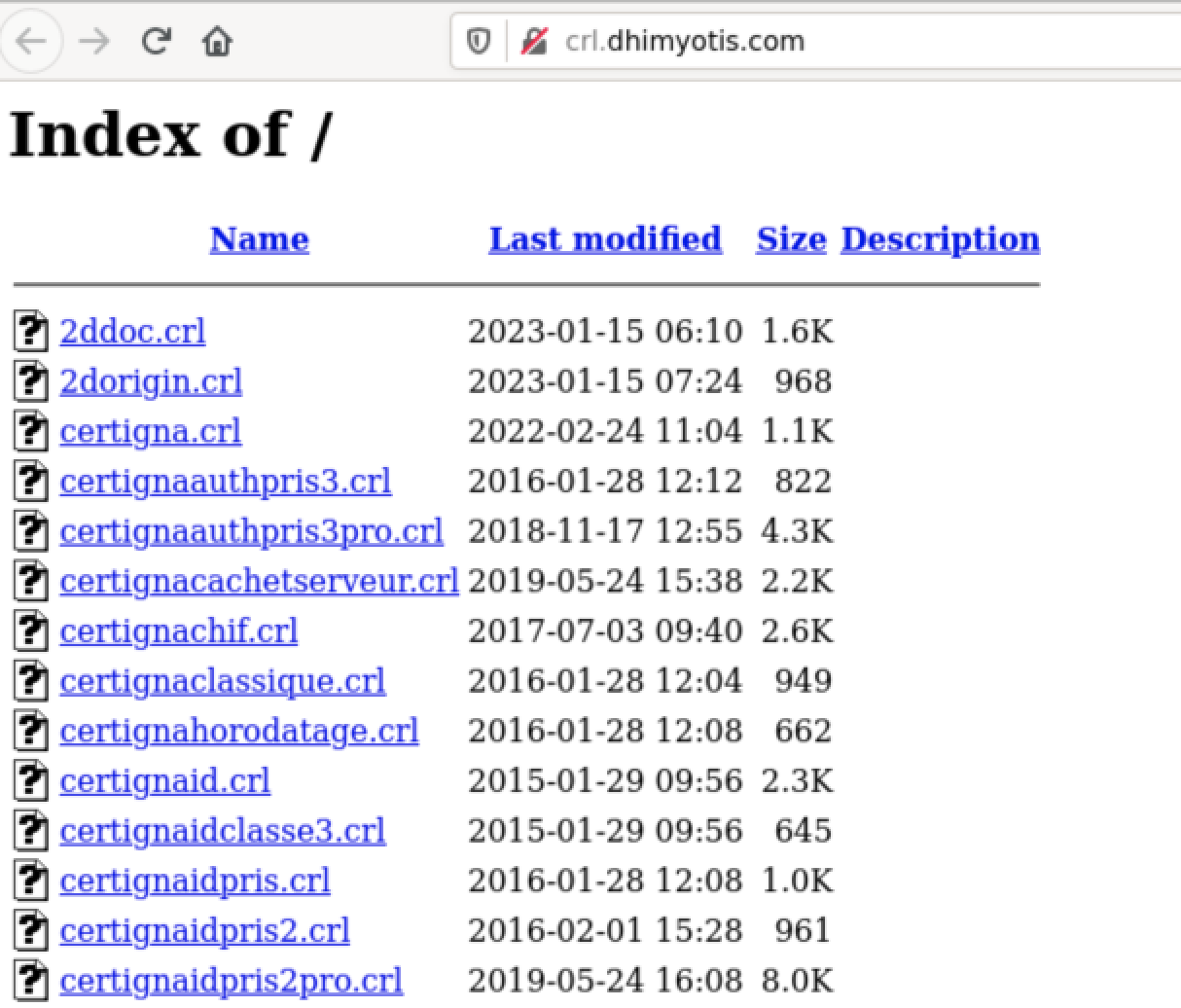
Task: Open tracking protection shield icon
Action: pyautogui.click(x=478, y=42)
